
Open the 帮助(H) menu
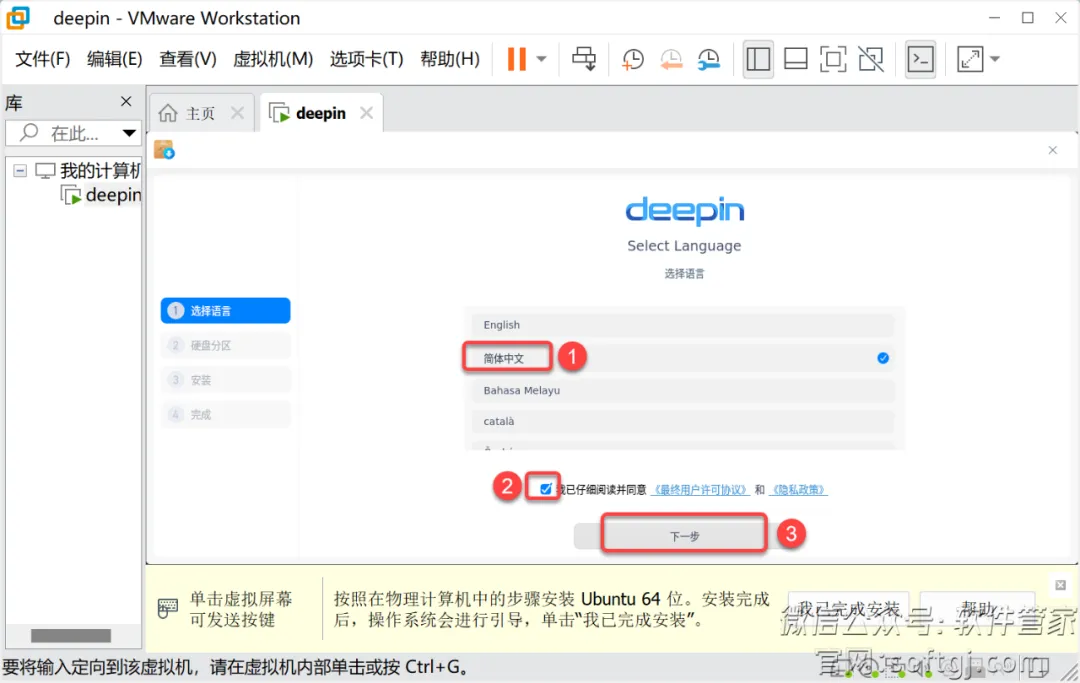[x=450, y=59]
